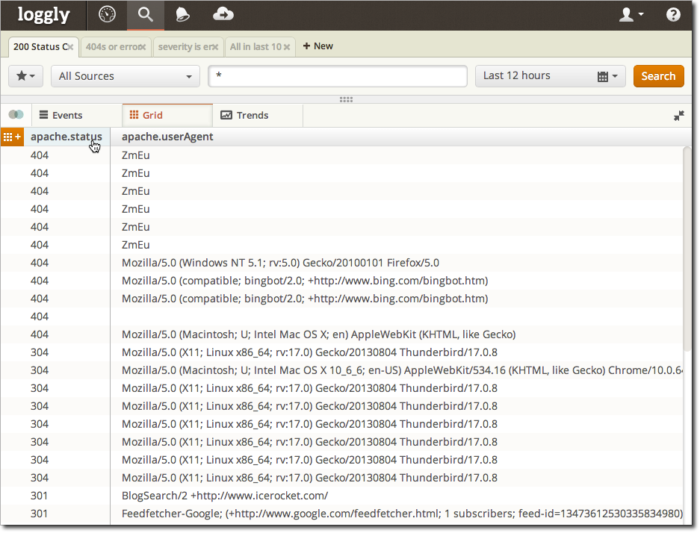This screenshot has width=700, height=533.
Task: Open the dashboard gauge icon in top bar
Action: pyautogui.click(x=107, y=14)
